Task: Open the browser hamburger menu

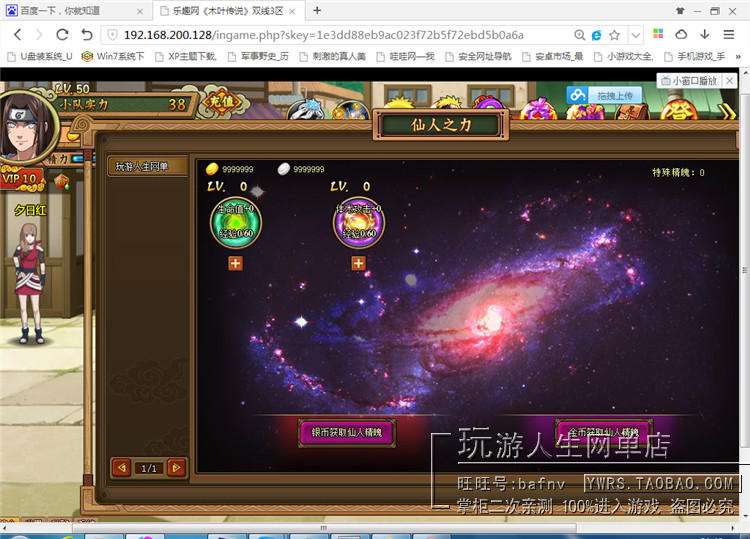Action: pos(728,34)
